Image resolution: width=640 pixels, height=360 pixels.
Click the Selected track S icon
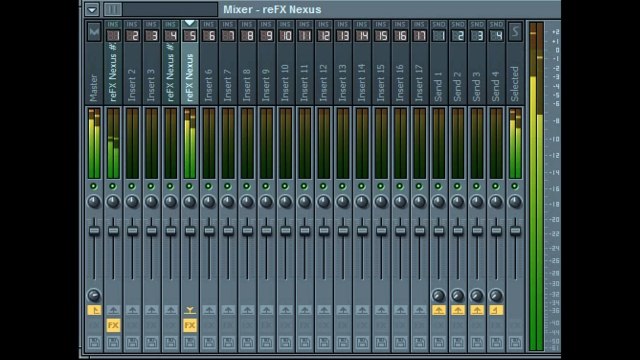515,32
